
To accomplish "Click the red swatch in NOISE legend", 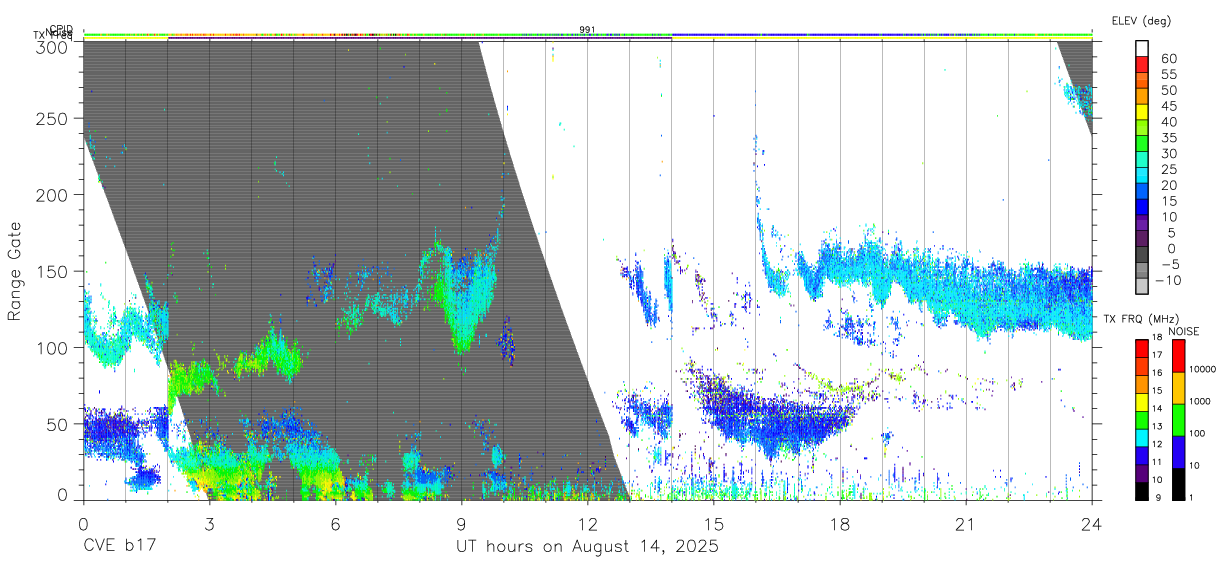I will 1178,355.
